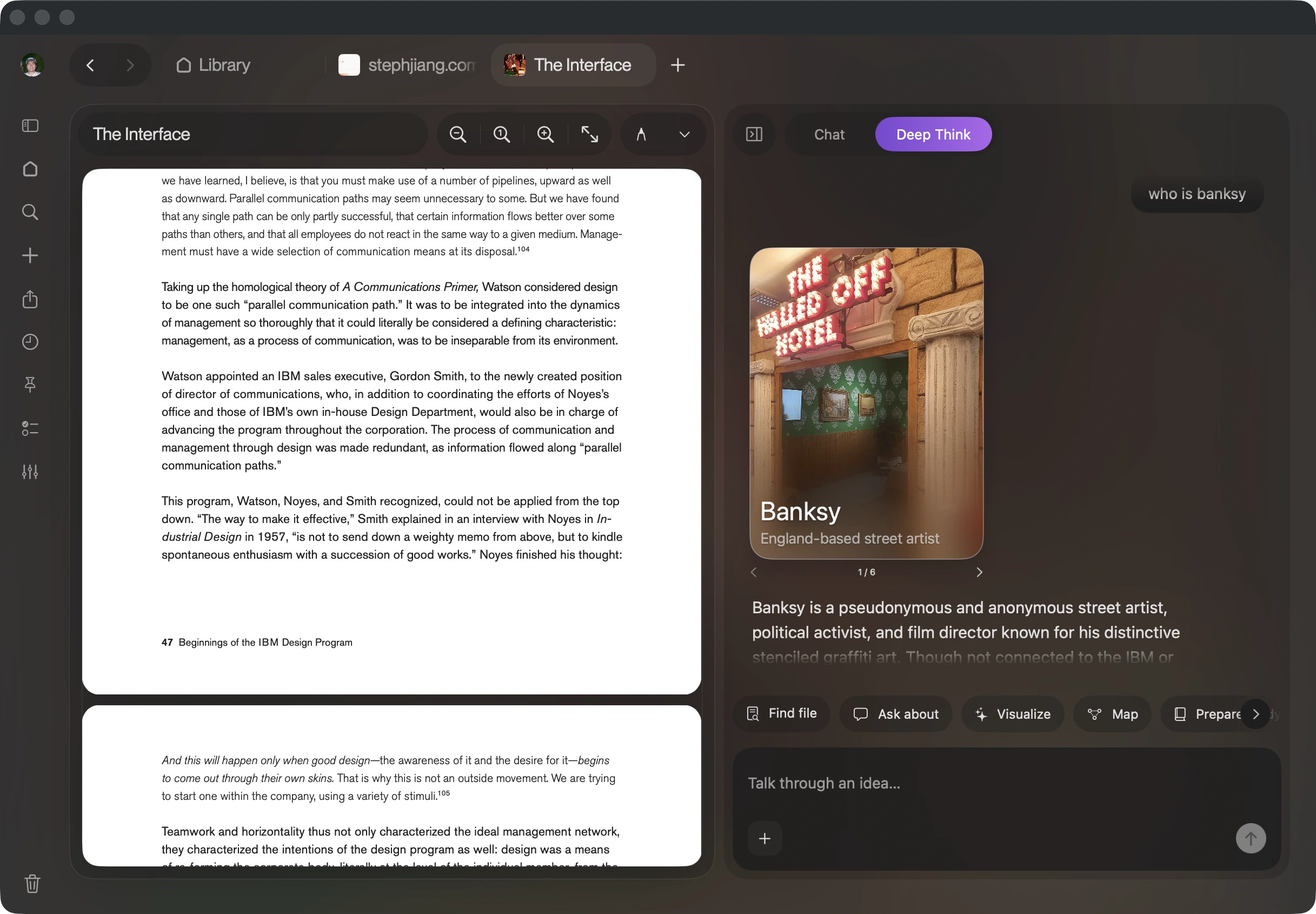Open the pinned items pin icon
Screen dimensions: 1316x914
[30, 385]
